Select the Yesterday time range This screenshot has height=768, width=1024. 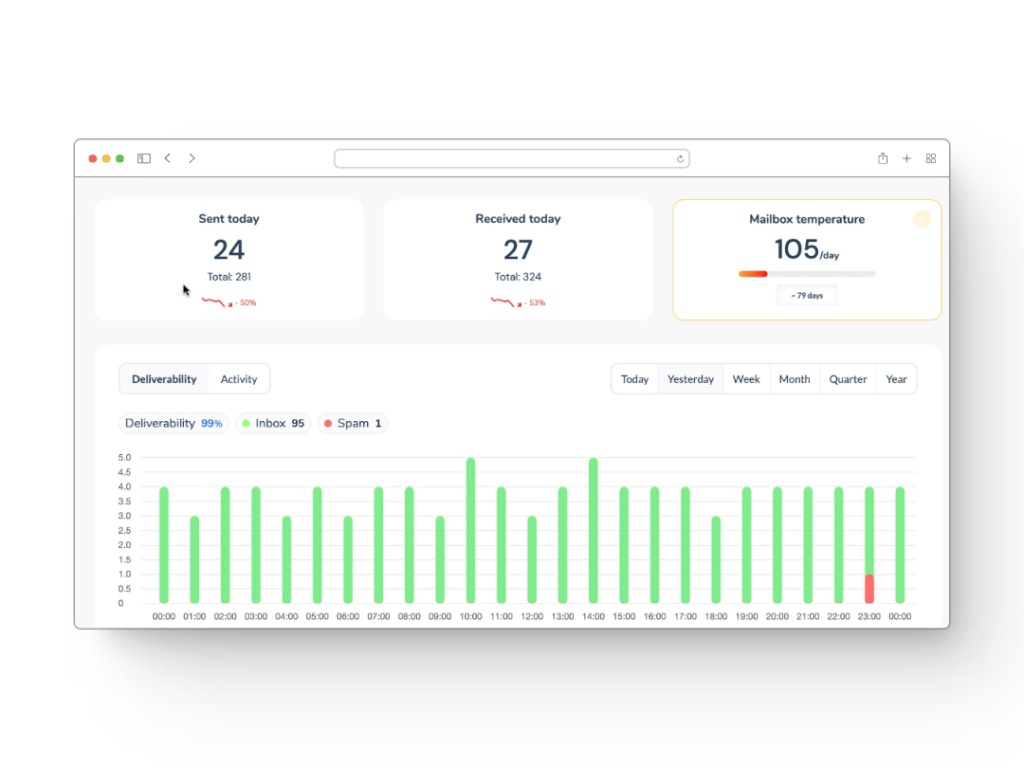pos(690,379)
